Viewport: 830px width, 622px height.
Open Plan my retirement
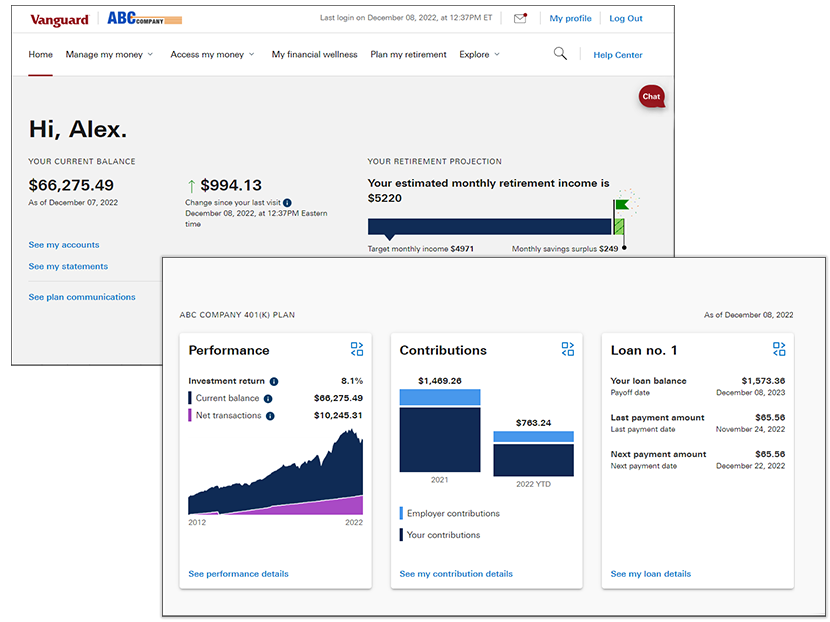point(408,55)
